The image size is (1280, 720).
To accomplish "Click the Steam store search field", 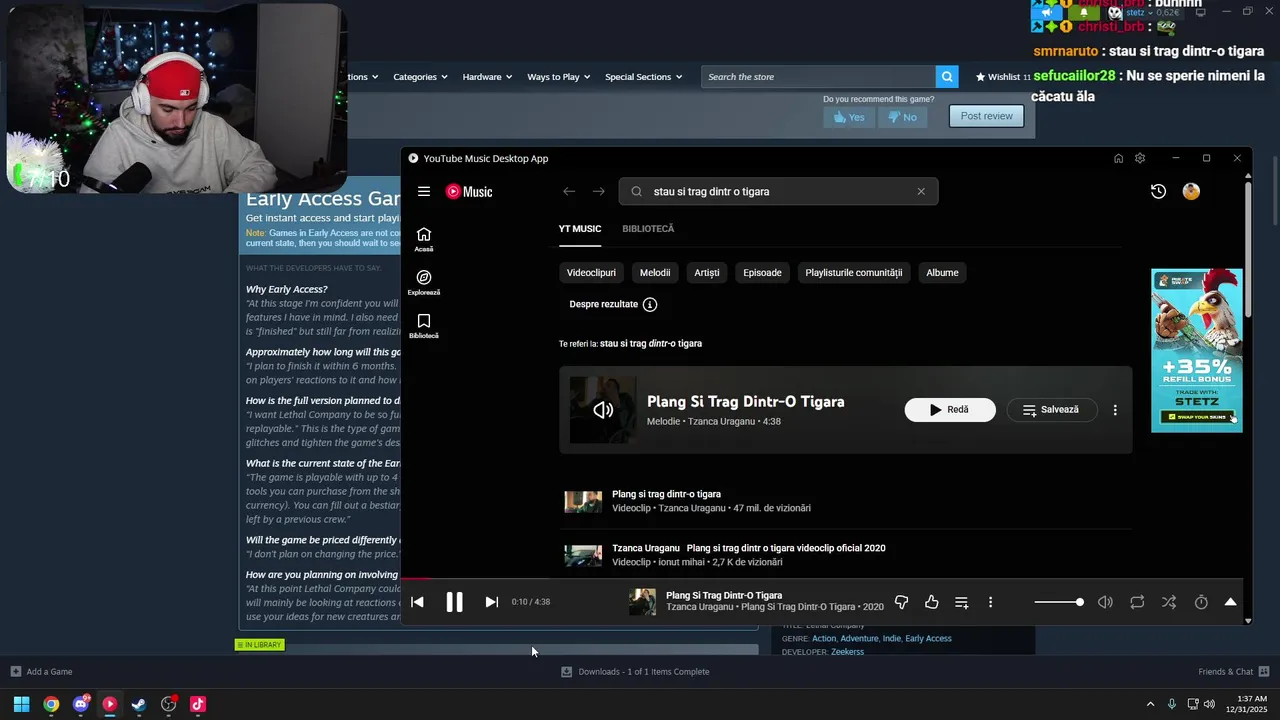I will pos(818,77).
